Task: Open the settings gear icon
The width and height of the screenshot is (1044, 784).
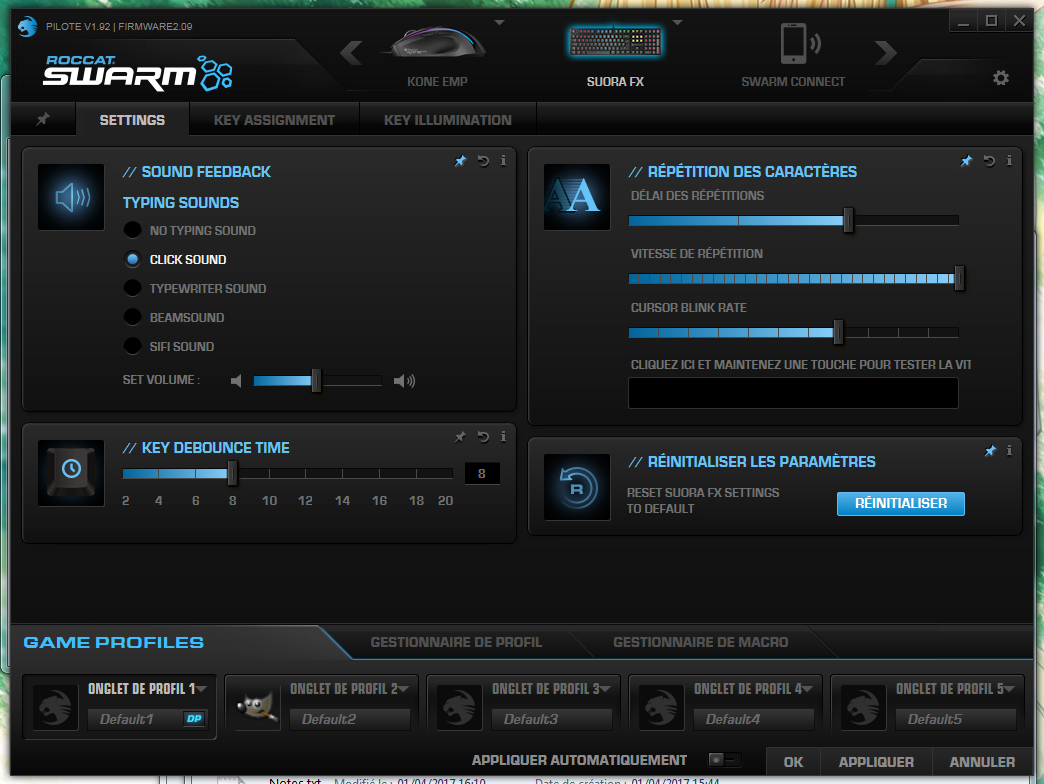Action: 1000,78
